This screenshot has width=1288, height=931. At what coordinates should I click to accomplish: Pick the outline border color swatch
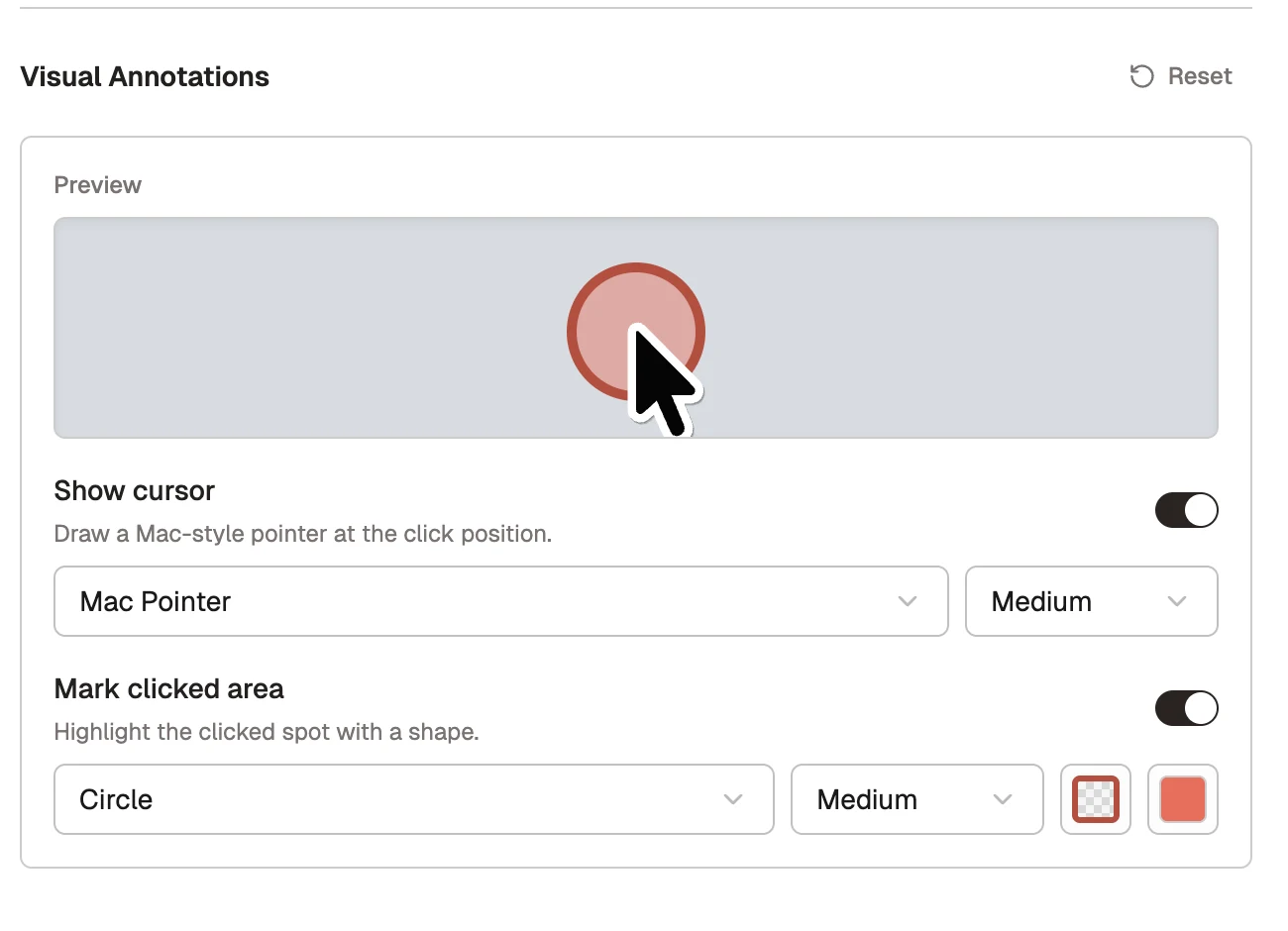click(x=1096, y=799)
